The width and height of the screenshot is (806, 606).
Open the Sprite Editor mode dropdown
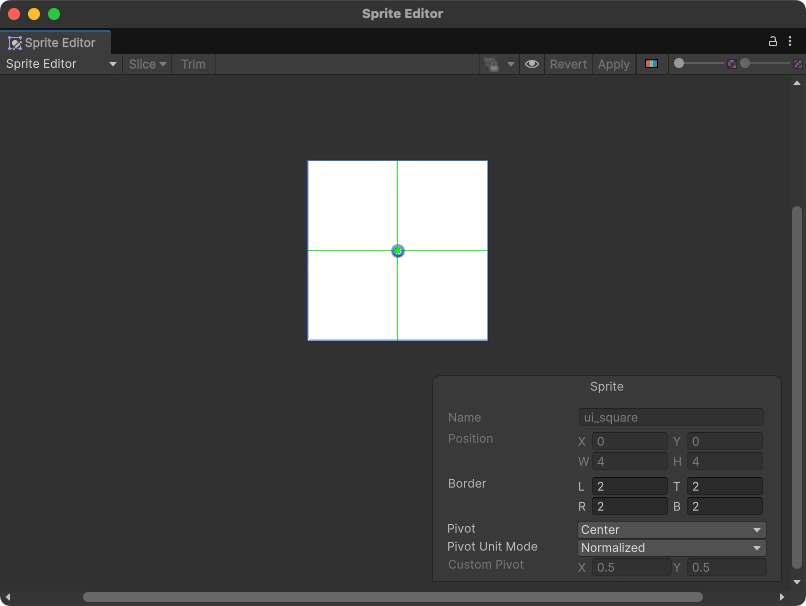[x=61, y=64]
